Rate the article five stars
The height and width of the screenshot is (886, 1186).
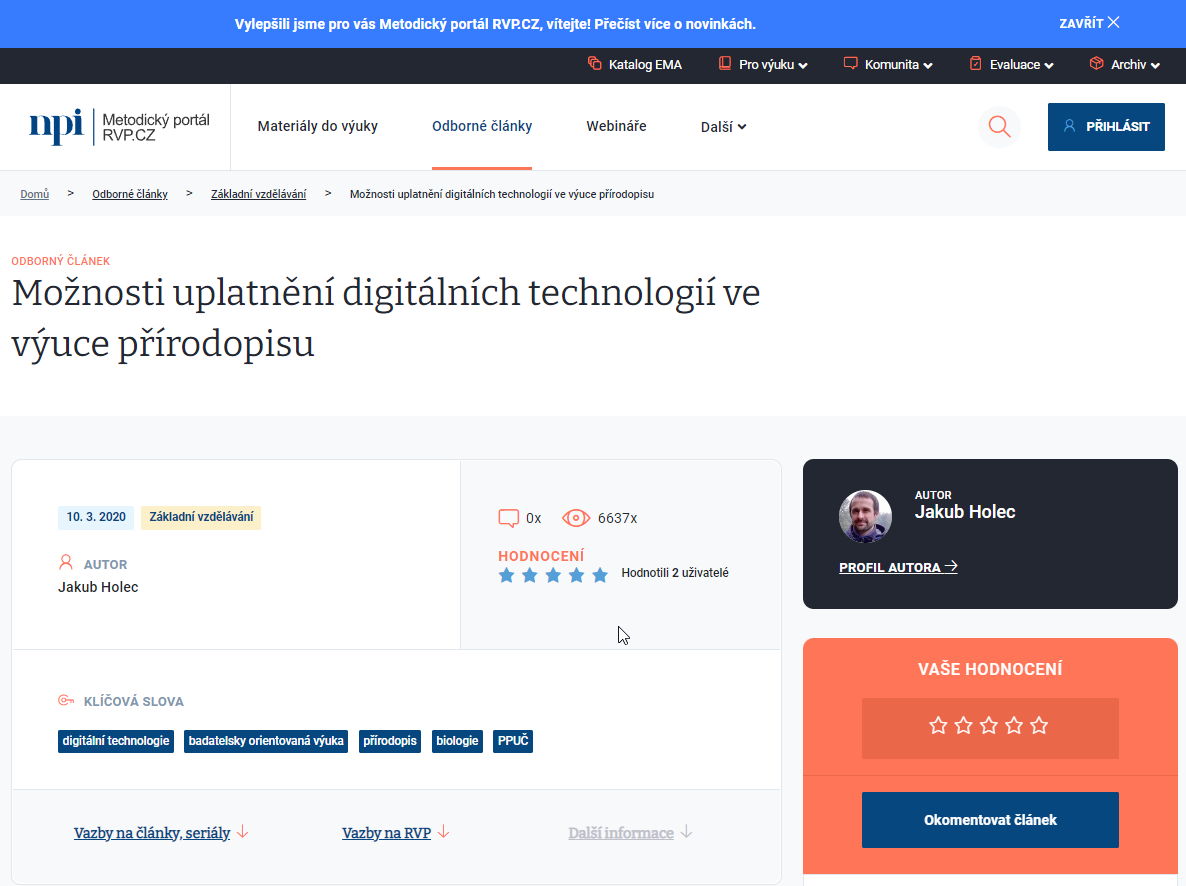1039,726
